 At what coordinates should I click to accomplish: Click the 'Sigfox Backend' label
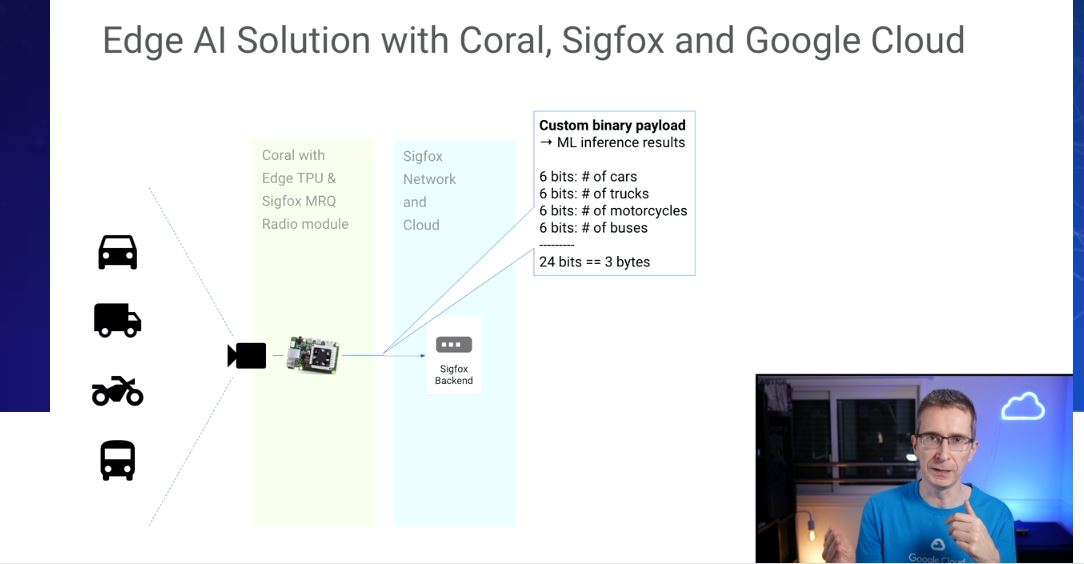[x=454, y=375]
